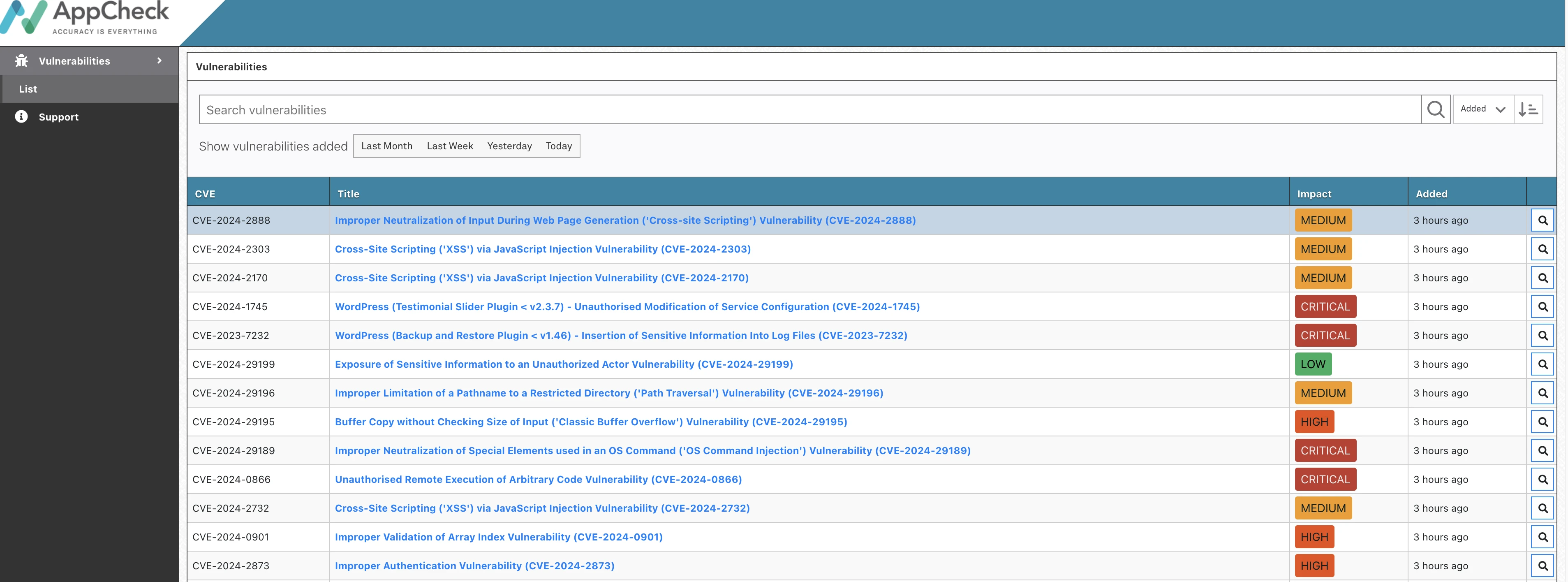This screenshot has height=582, width=1568.
Task: Click the search magnifier to run a search
Action: click(x=1436, y=109)
